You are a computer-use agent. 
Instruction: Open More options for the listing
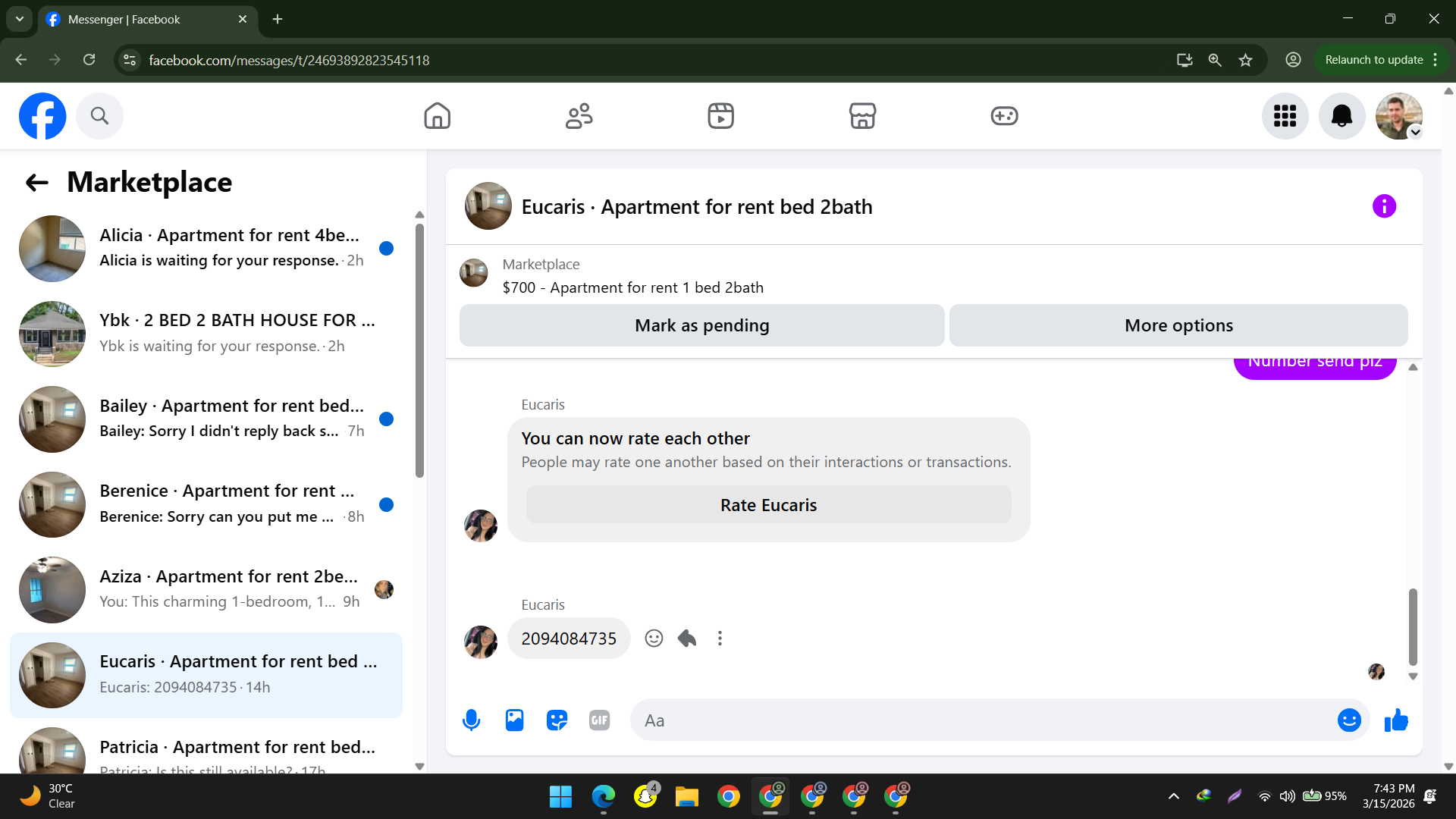(1178, 325)
